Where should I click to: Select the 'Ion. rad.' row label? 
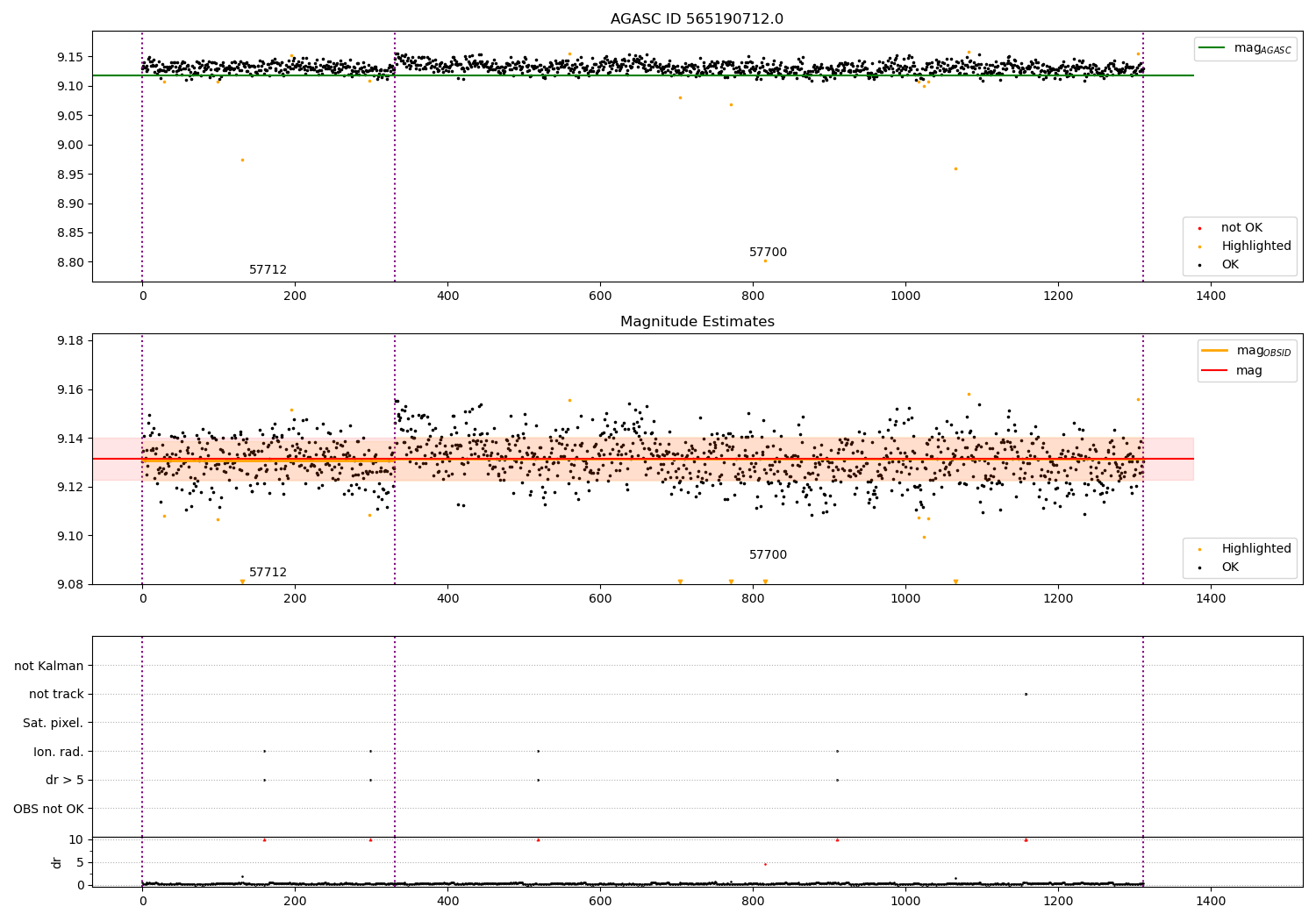(x=59, y=752)
